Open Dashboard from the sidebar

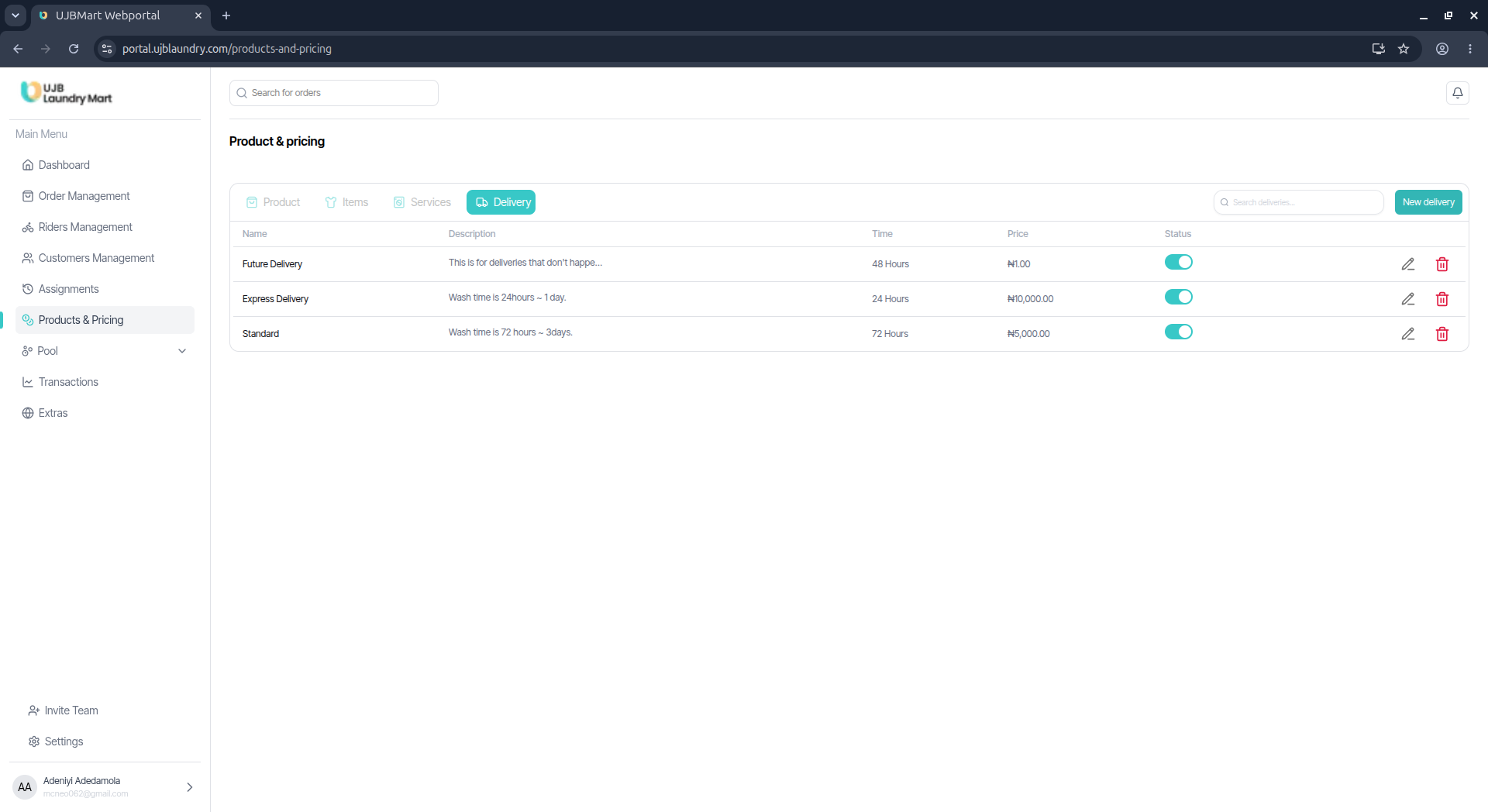105,165
